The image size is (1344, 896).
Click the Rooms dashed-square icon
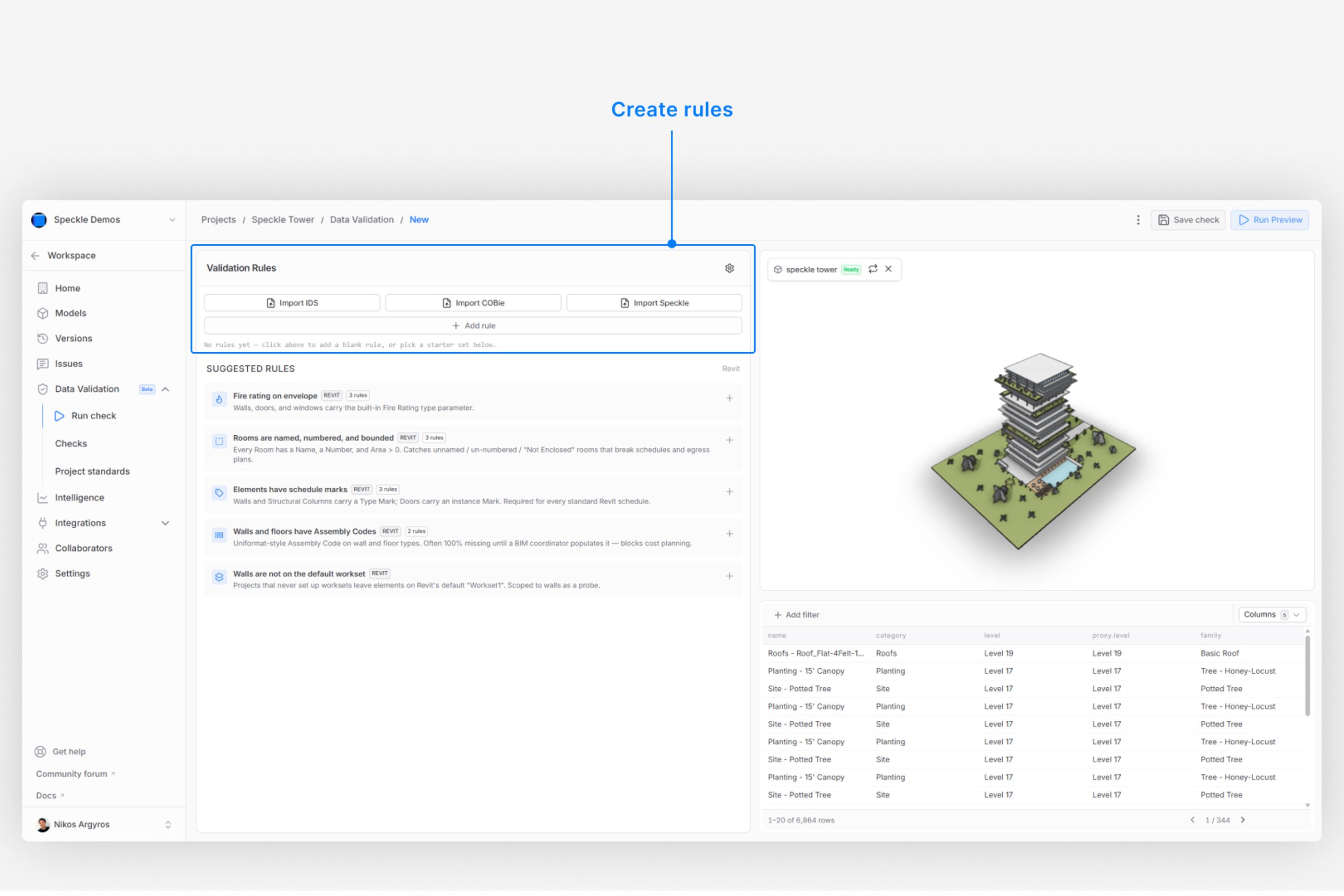(219, 442)
